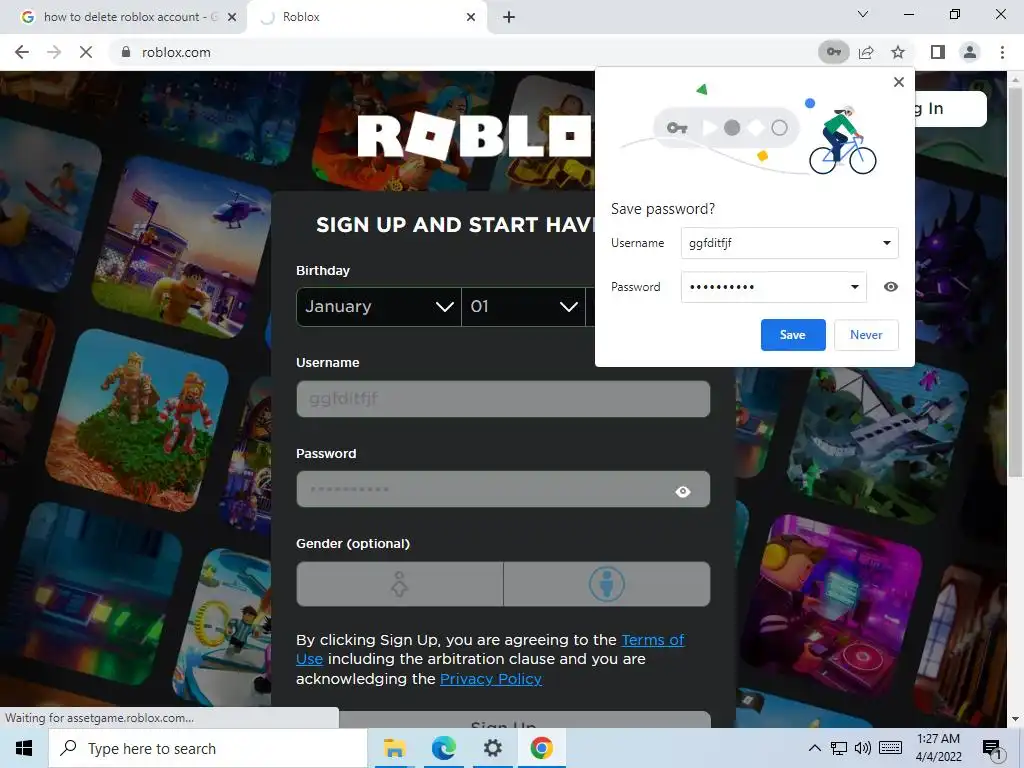The width and height of the screenshot is (1024, 768).
Task: Show hidden tray icons chevron
Action: (814, 748)
